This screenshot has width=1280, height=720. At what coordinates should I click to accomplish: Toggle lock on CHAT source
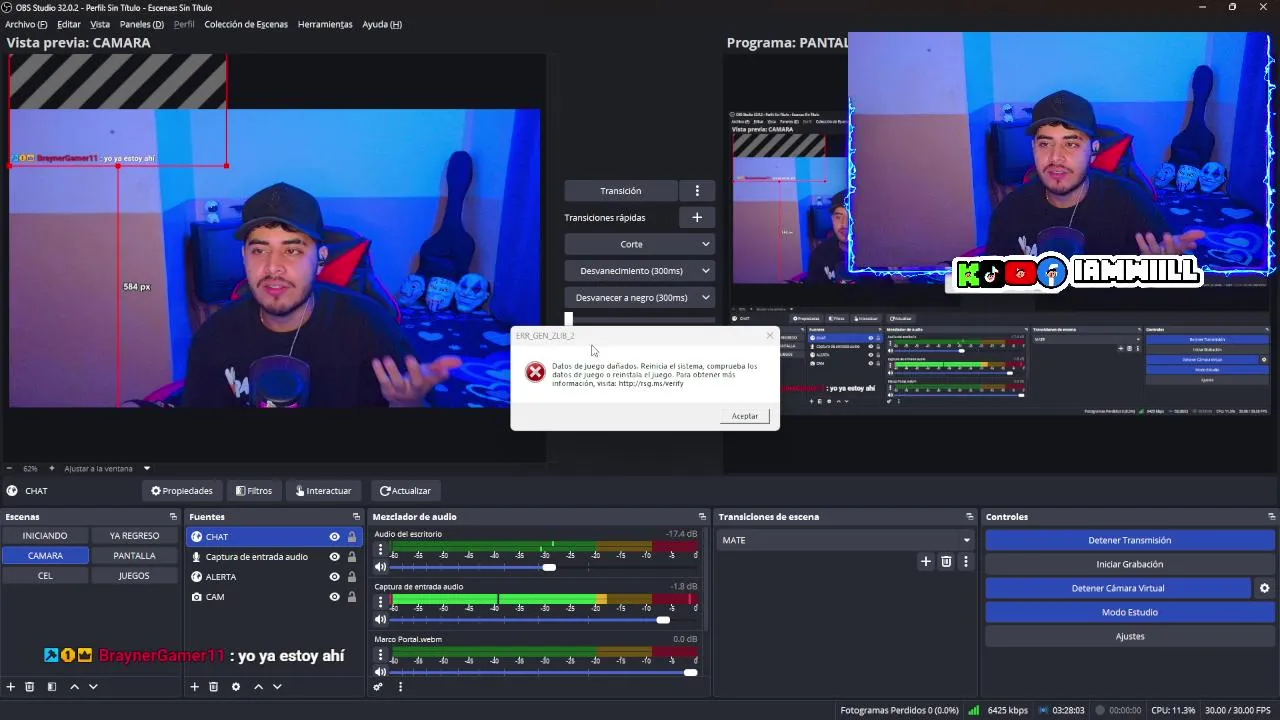click(351, 537)
